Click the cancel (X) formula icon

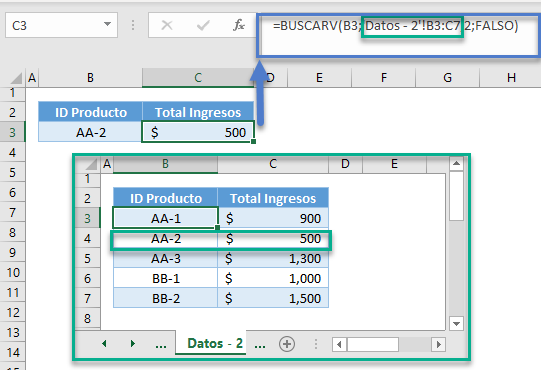pyautogui.click(x=167, y=25)
